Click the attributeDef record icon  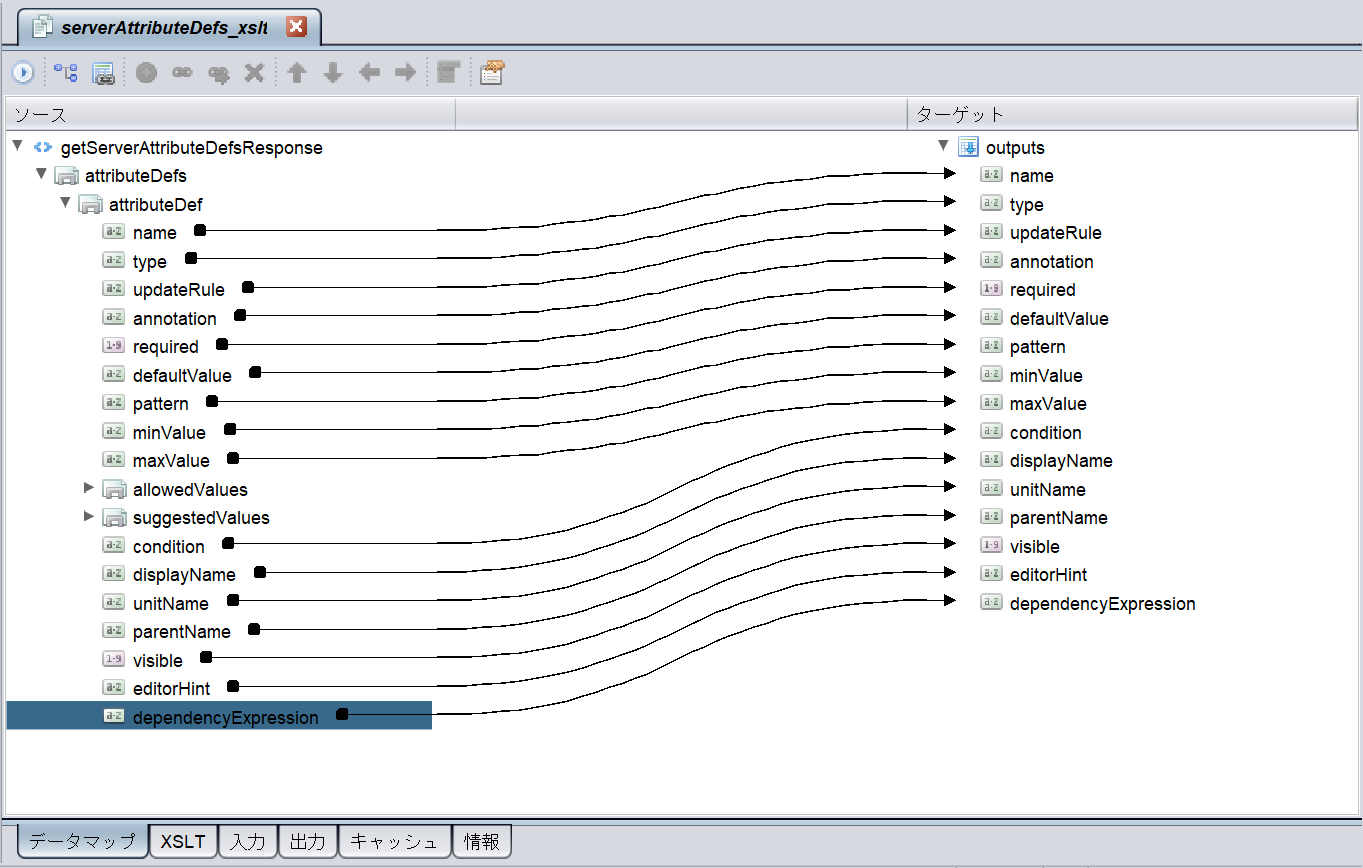[90, 204]
